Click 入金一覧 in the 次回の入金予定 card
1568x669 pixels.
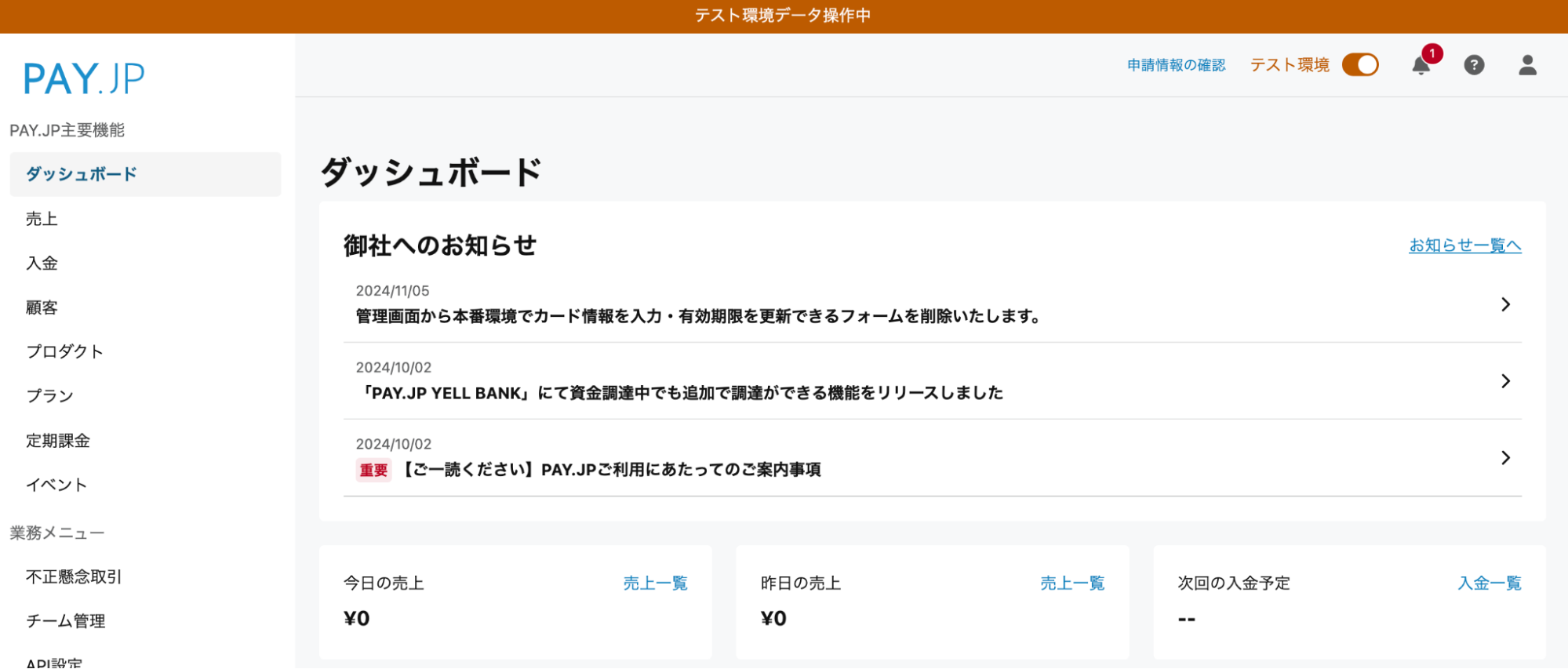1490,584
